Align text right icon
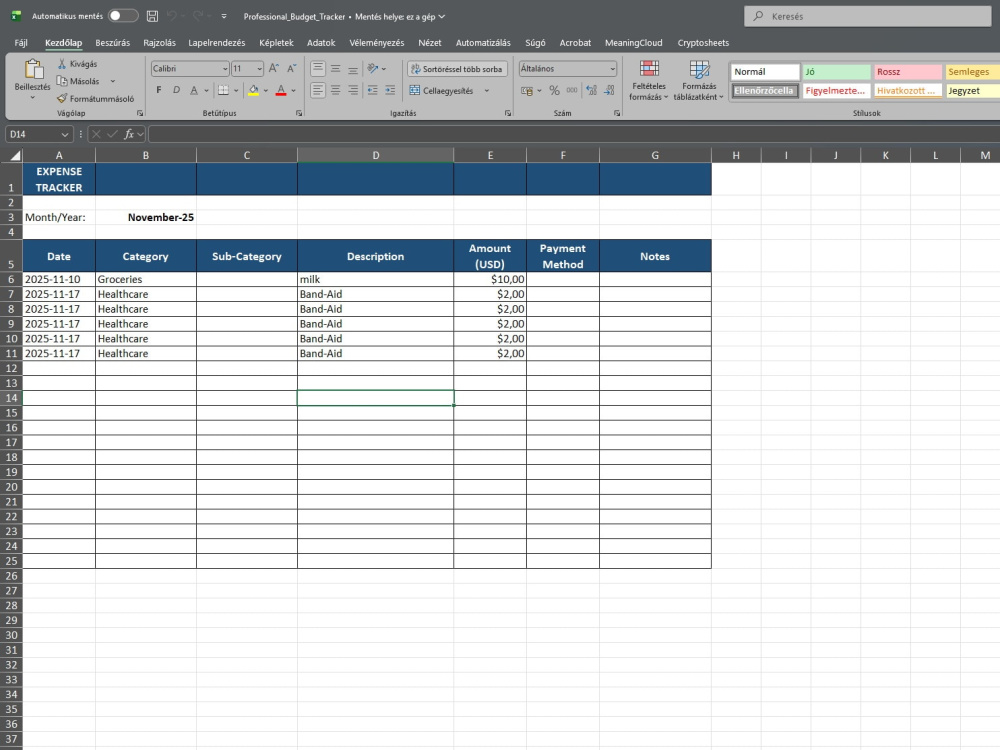This screenshot has height=750, width=1000. (x=353, y=91)
